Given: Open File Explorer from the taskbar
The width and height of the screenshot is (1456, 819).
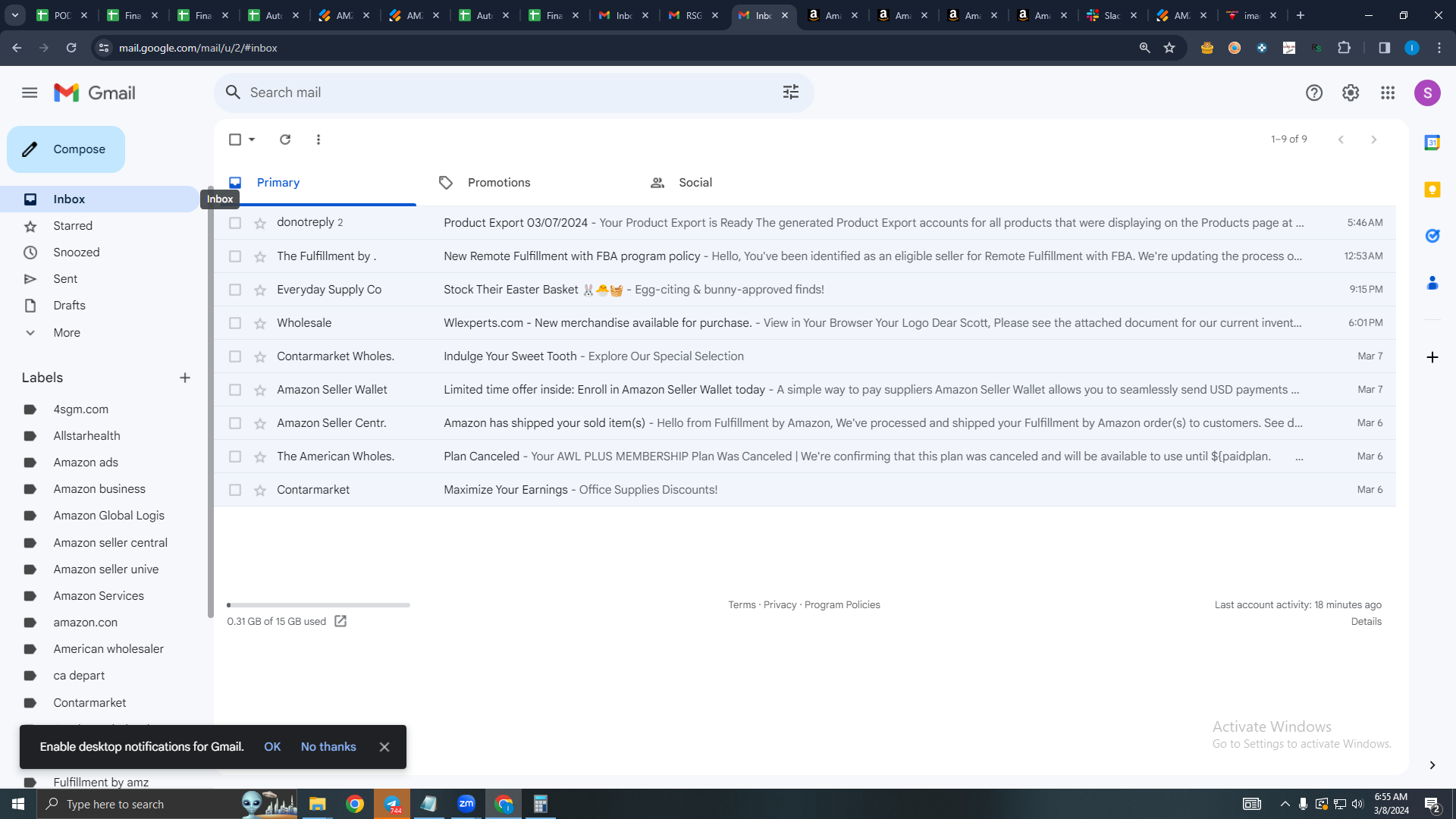Looking at the screenshot, I should tap(317, 804).
